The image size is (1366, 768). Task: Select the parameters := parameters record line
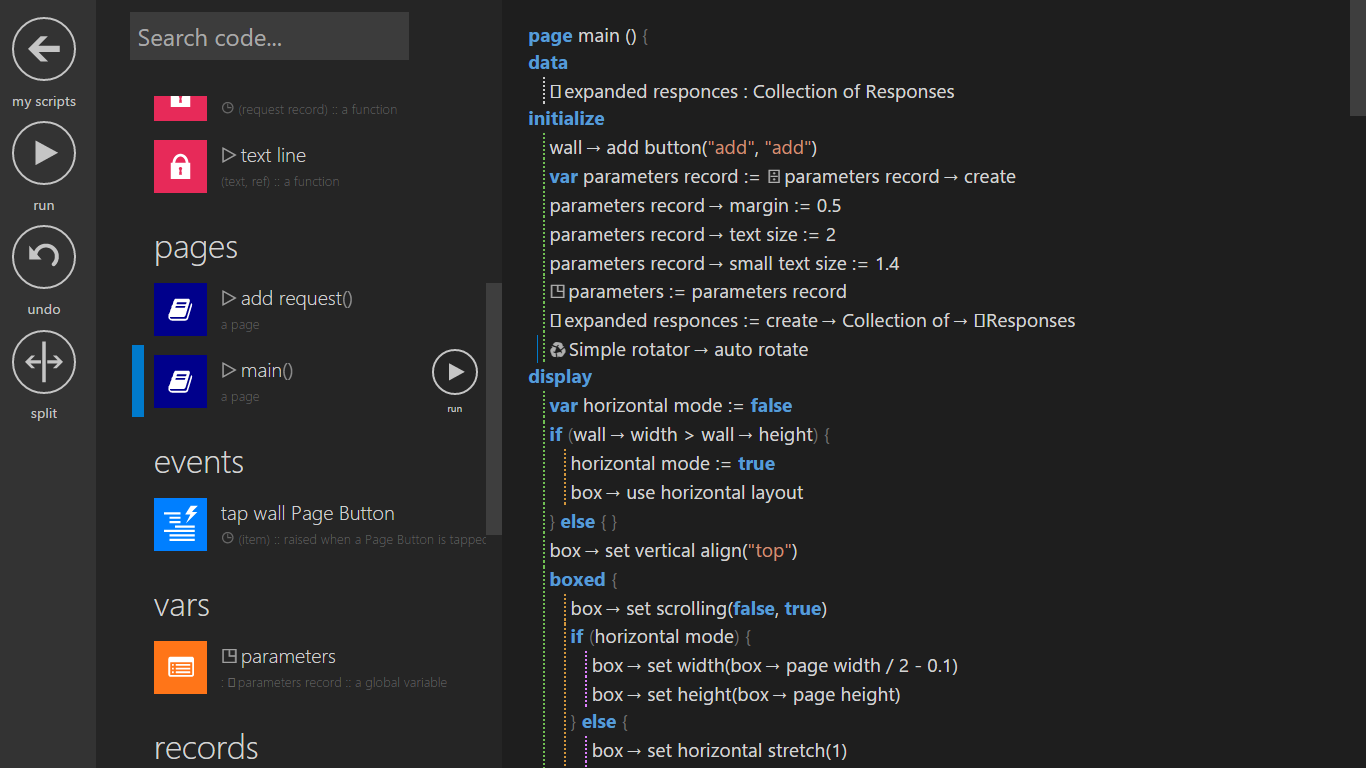pos(698,292)
